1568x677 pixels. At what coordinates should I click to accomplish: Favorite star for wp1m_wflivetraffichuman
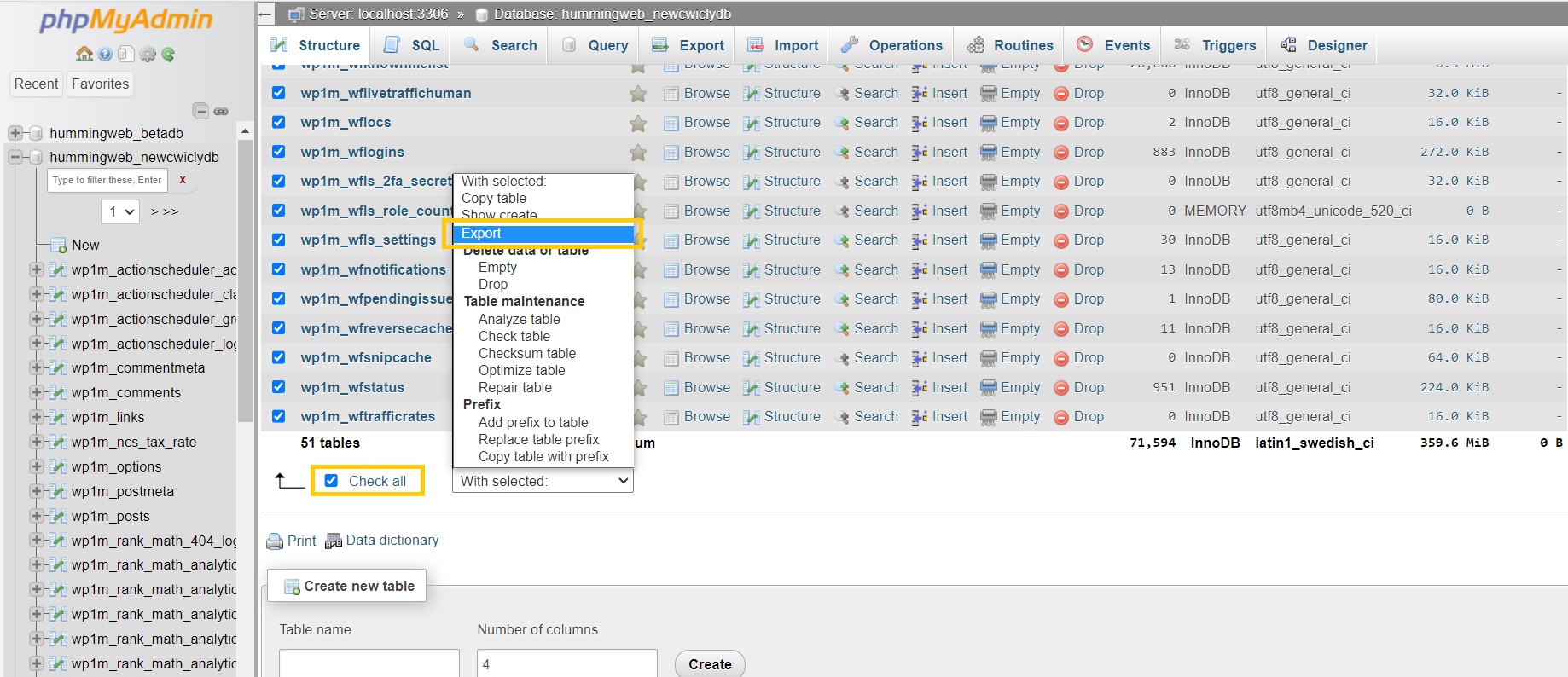click(x=638, y=94)
